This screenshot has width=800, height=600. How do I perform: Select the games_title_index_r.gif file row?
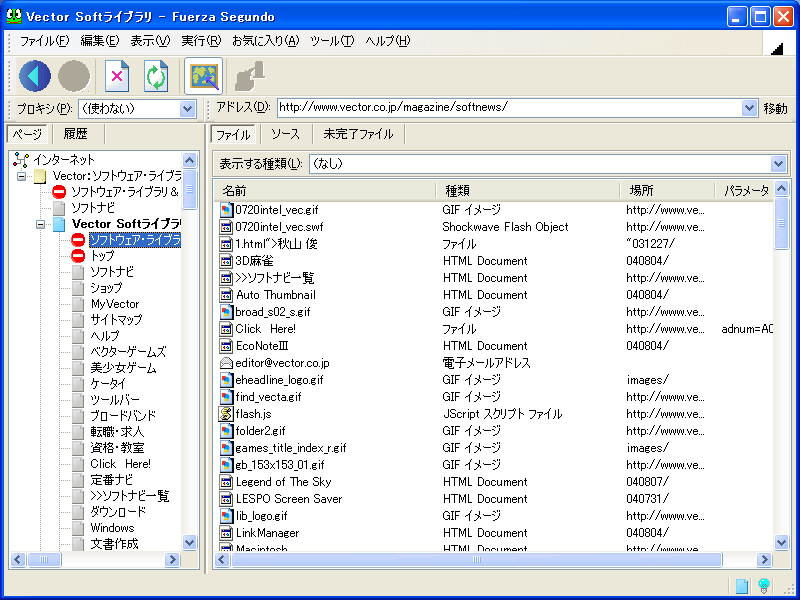493,448
